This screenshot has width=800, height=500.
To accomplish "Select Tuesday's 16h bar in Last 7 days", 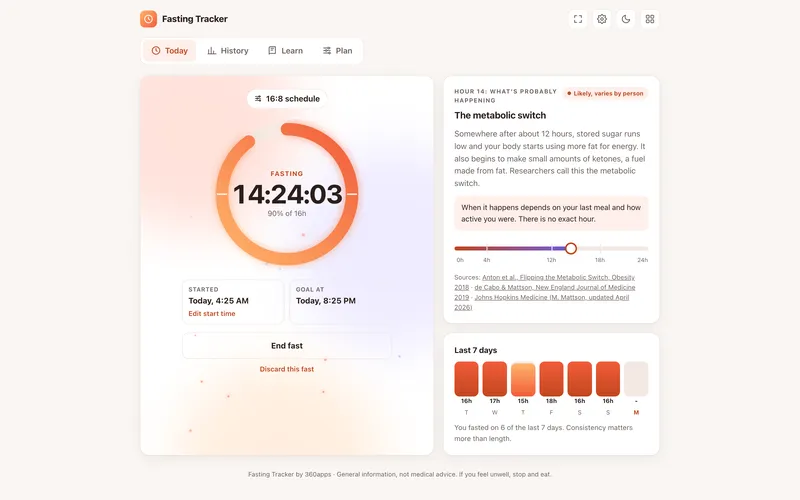I will point(466,379).
